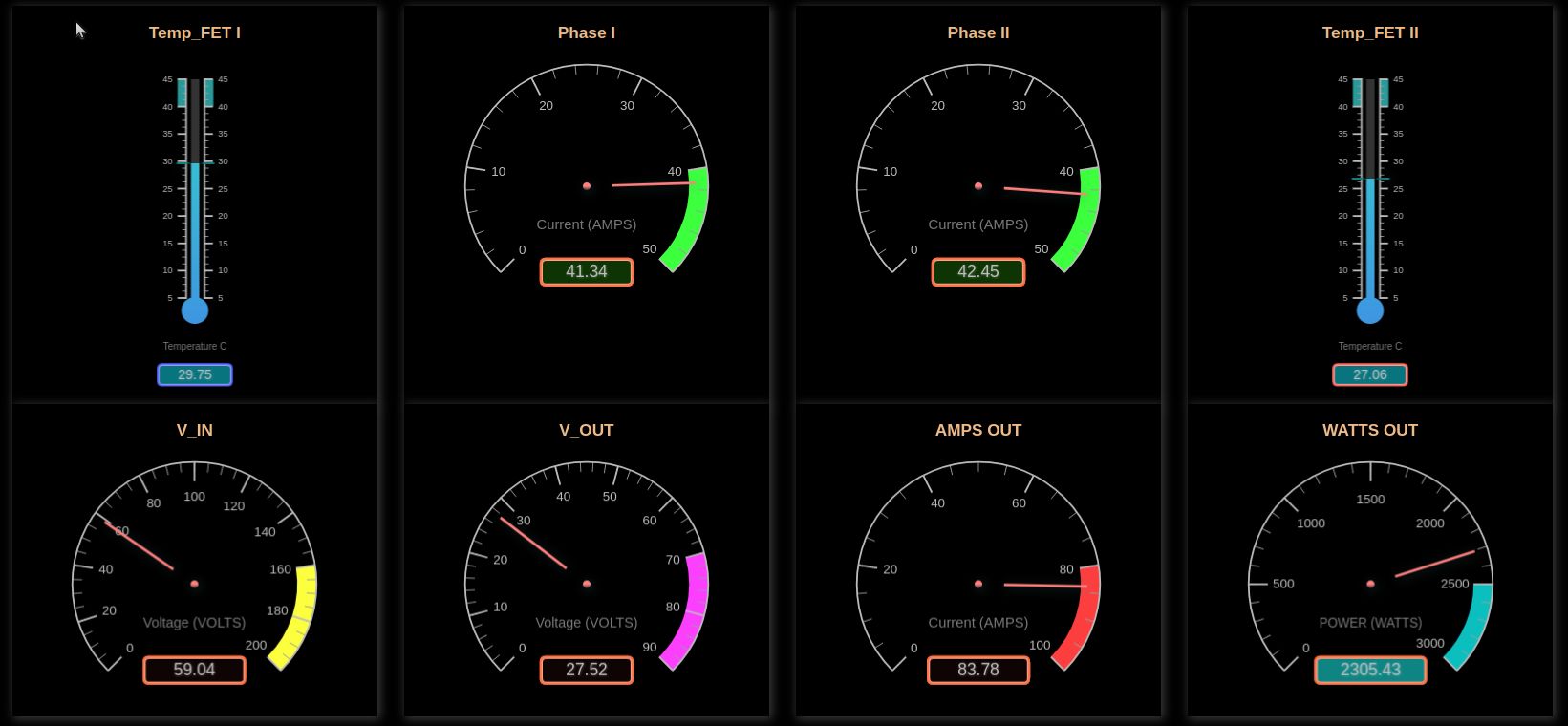Click the V_IN gauge title

[x=195, y=430]
